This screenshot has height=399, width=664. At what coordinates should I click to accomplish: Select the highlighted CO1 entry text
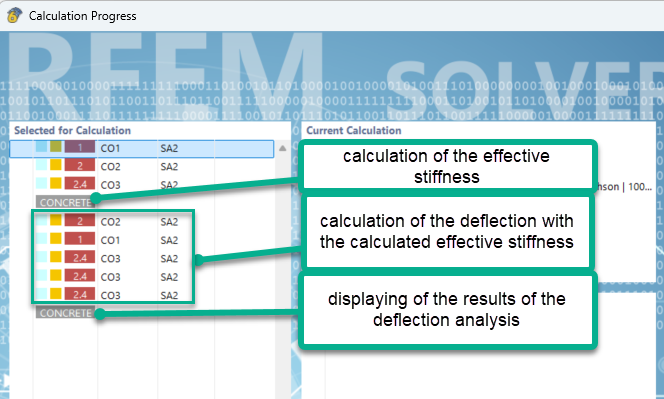(110, 148)
